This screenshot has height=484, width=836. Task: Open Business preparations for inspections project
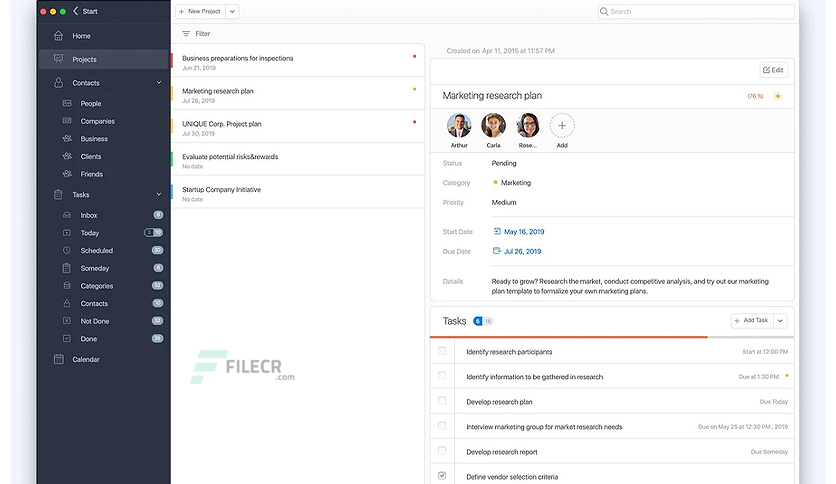(x=298, y=61)
